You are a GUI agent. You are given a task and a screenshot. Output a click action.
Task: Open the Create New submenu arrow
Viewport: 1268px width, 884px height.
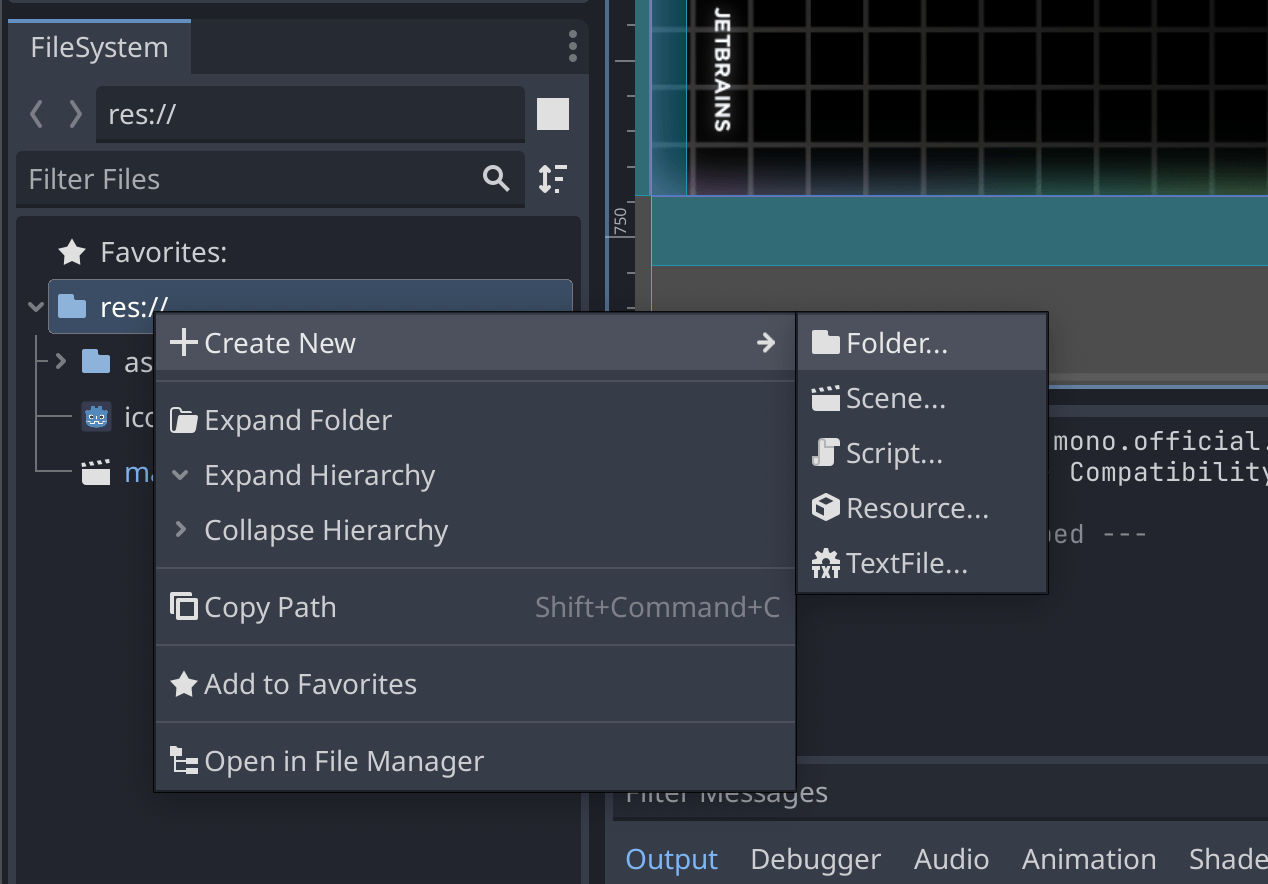[x=766, y=343]
